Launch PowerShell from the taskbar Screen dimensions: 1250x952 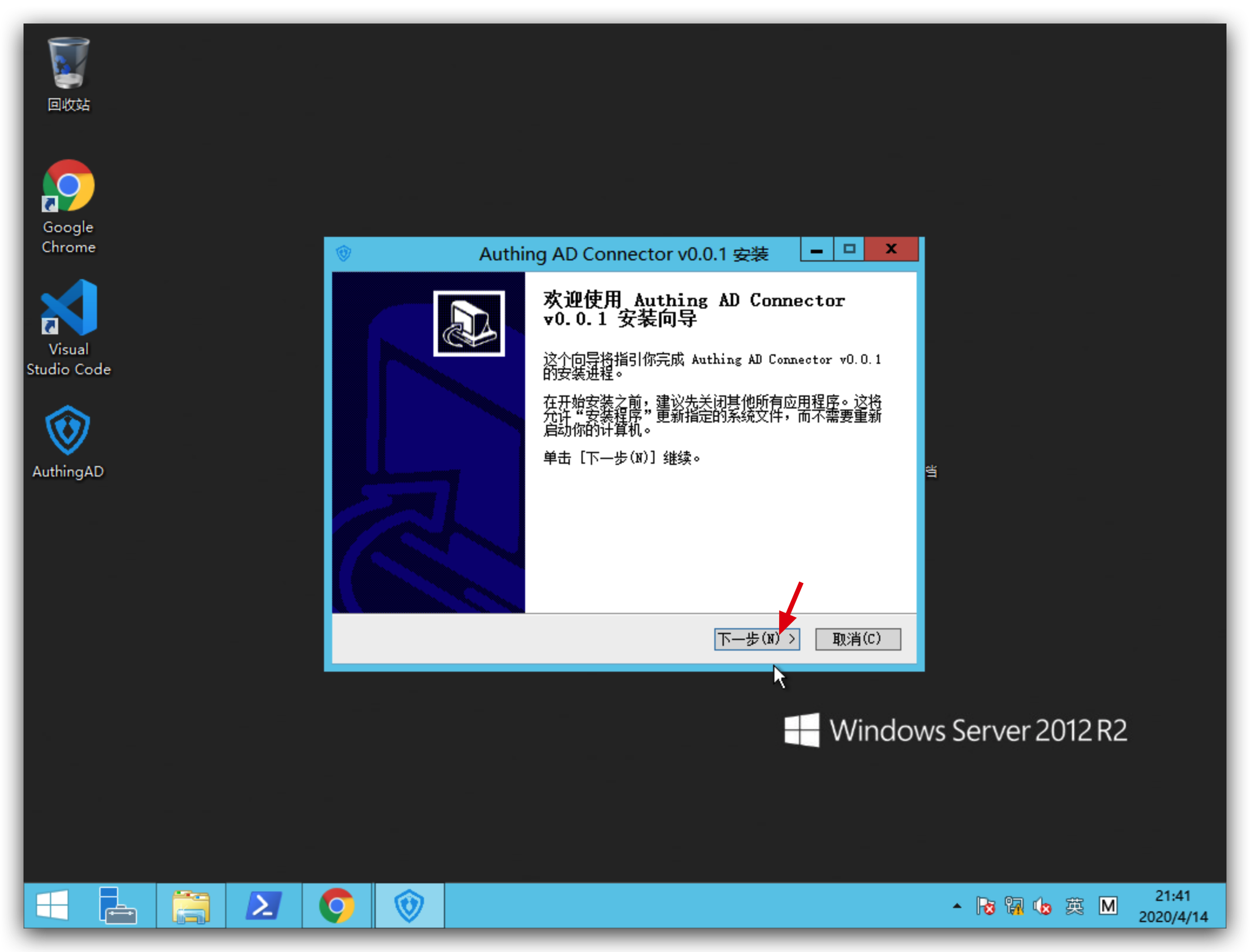[x=263, y=905]
